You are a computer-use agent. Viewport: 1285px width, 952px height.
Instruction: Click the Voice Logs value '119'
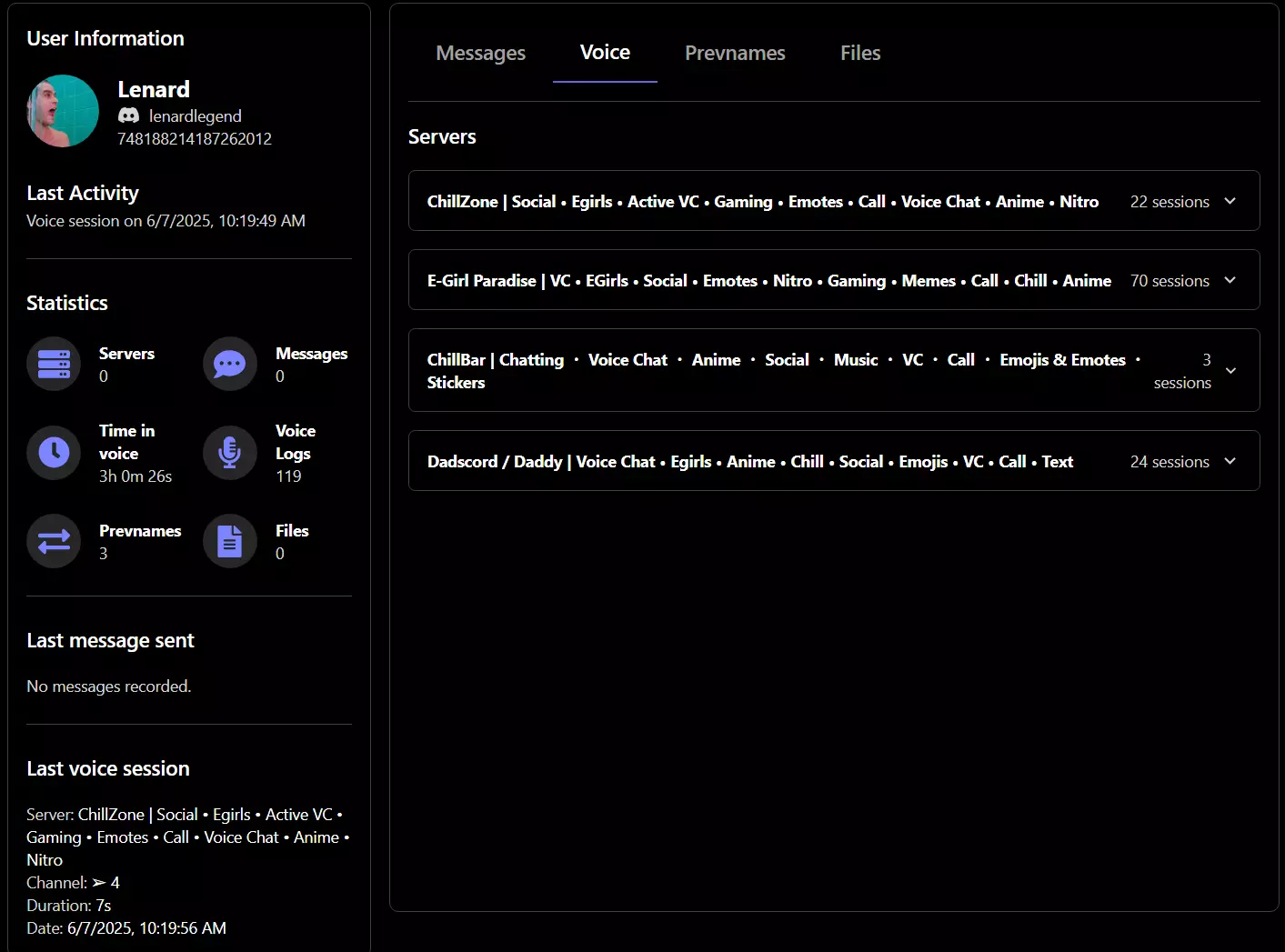click(288, 476)
